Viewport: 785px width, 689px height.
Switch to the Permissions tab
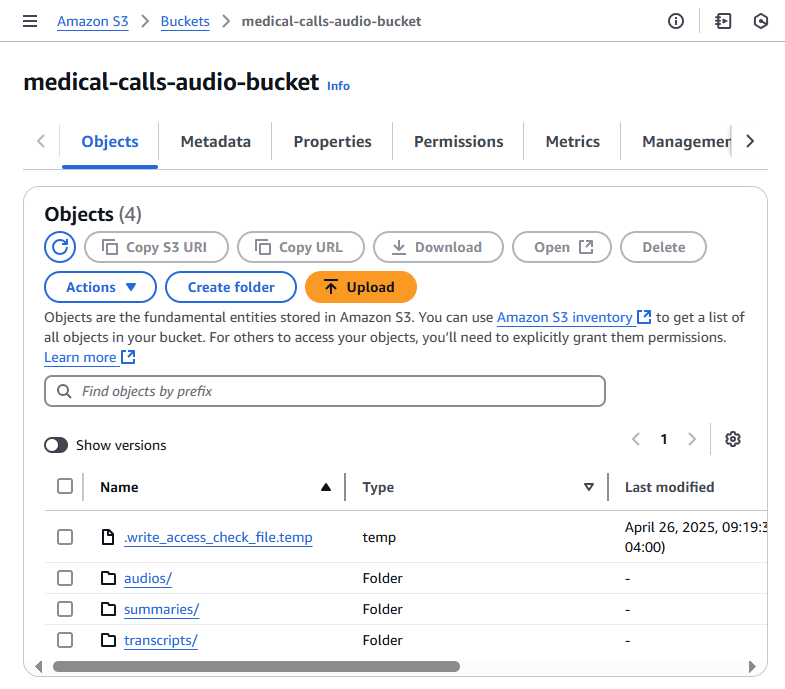tap(458, 142)
